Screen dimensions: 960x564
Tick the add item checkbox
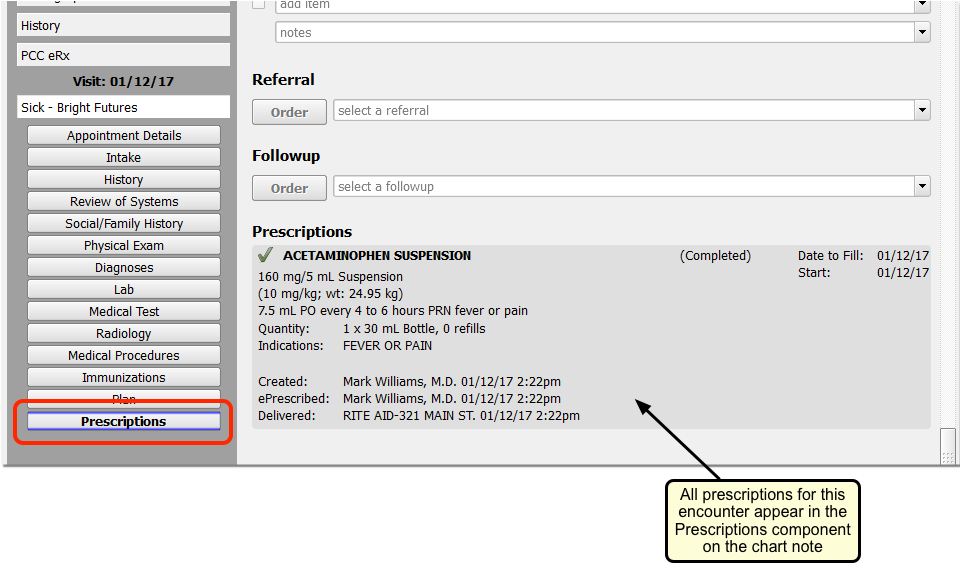[259, 4]
